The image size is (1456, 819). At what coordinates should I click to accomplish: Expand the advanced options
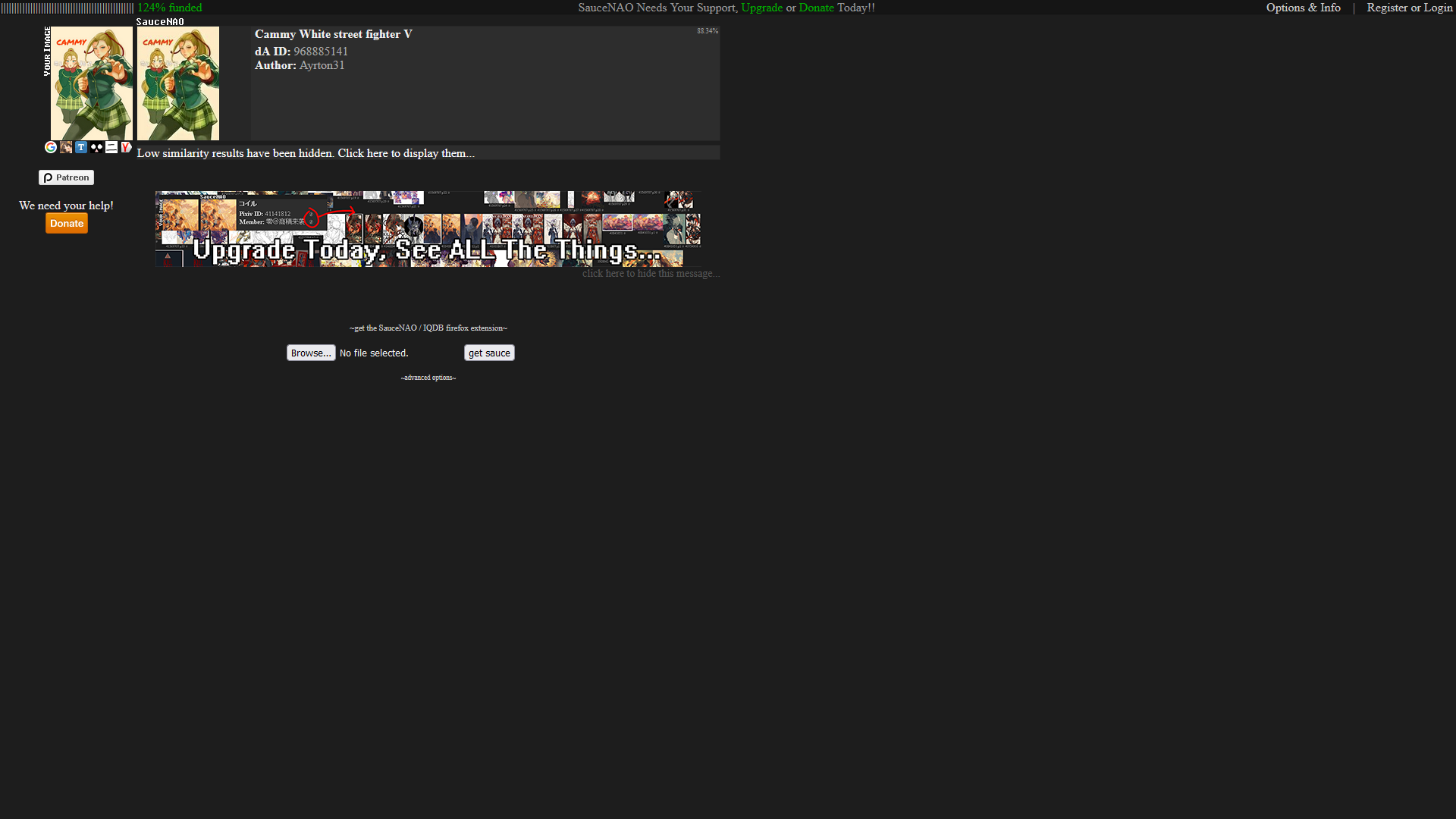[428, 378]
